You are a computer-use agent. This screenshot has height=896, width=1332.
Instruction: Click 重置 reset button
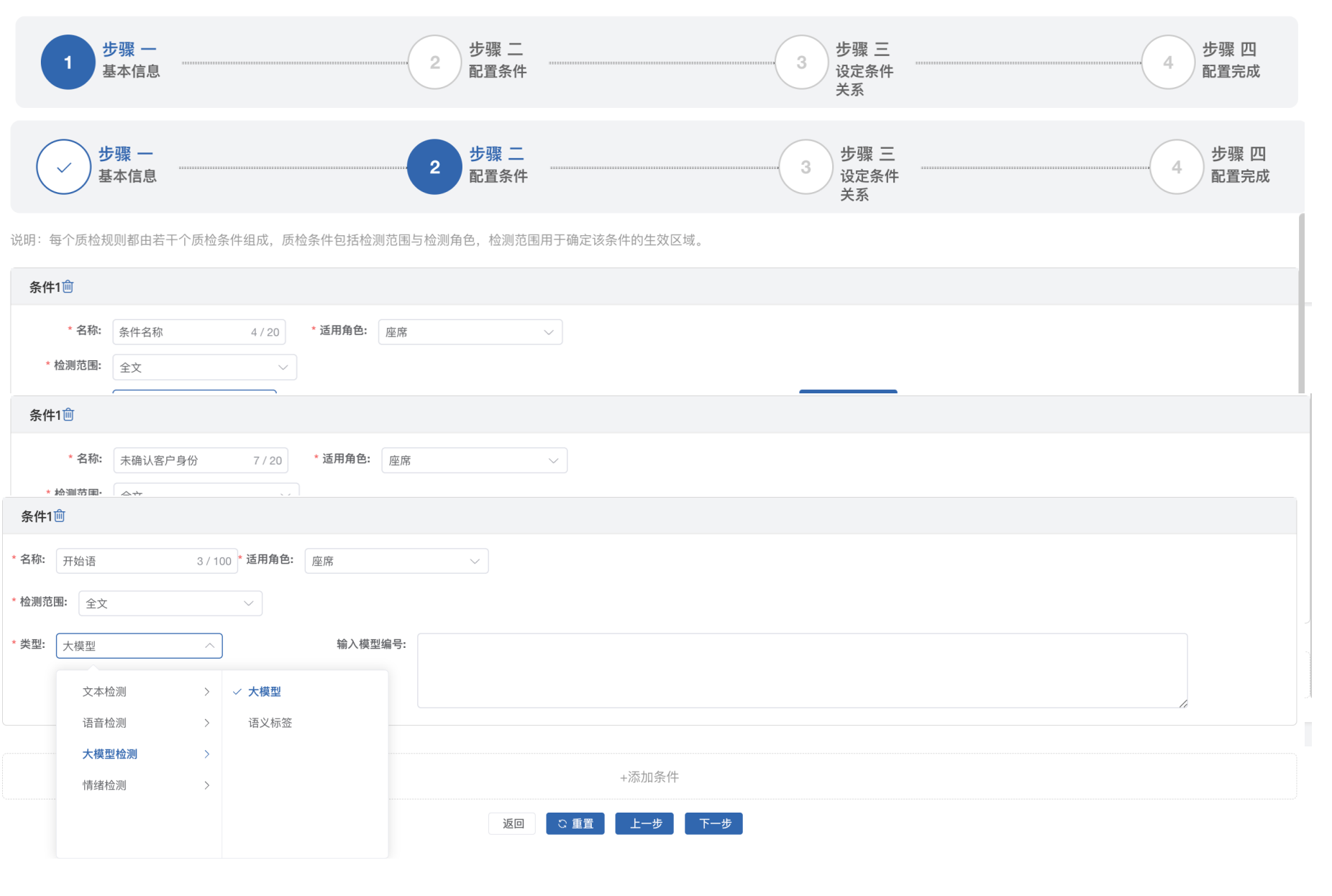(x=575, y=823)
